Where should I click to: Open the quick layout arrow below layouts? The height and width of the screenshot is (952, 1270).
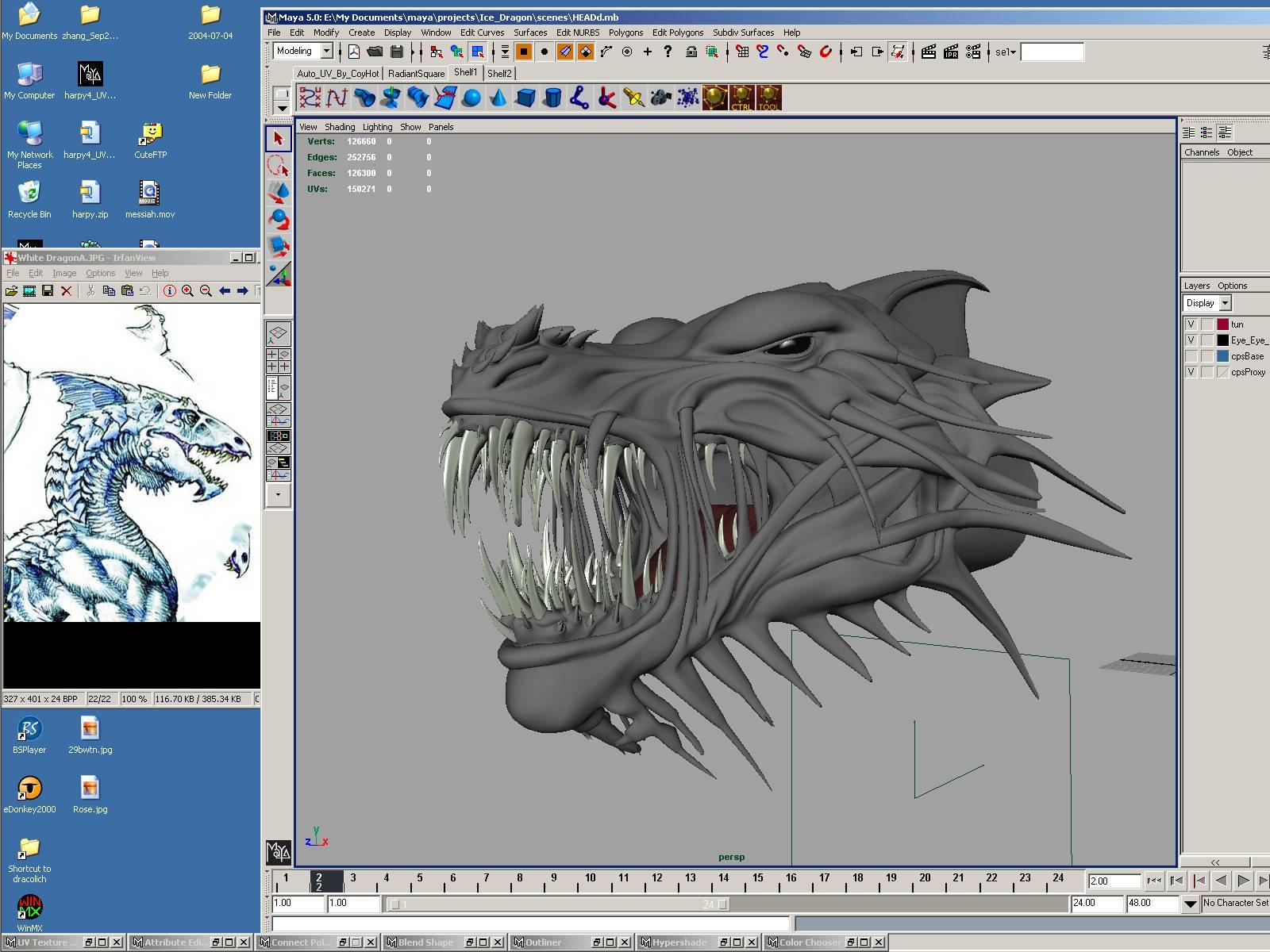click(278, 494)
